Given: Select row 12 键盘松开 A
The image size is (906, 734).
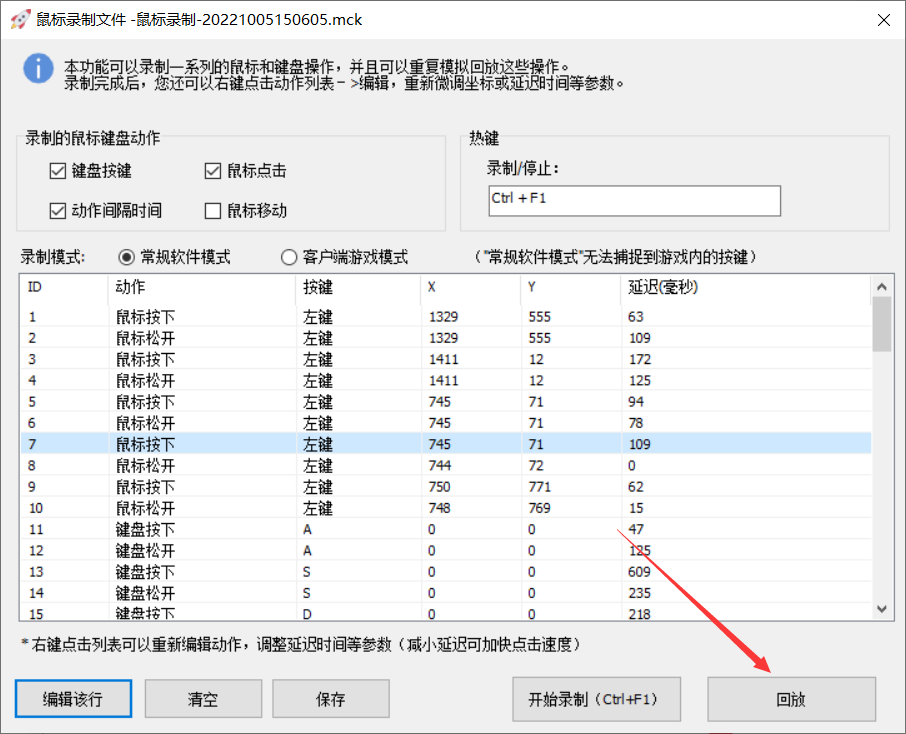Looking at the screenshot, I should click(x=446, y=551).
